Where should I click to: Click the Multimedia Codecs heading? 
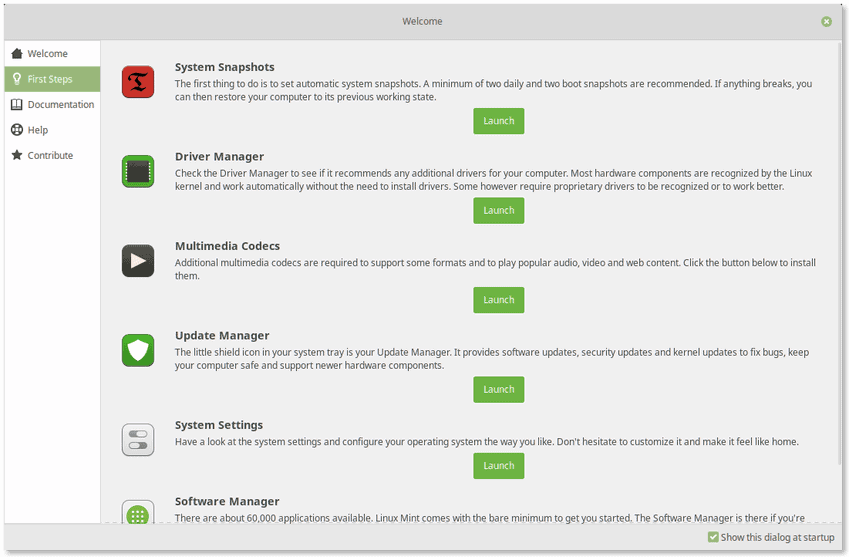[227, 246]
